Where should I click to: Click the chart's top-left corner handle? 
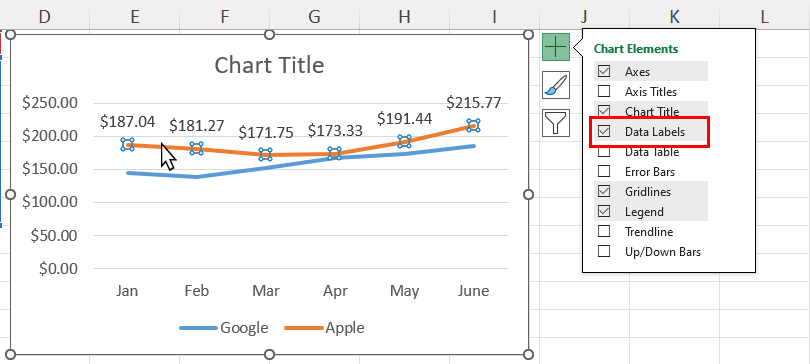pos(10,34)
